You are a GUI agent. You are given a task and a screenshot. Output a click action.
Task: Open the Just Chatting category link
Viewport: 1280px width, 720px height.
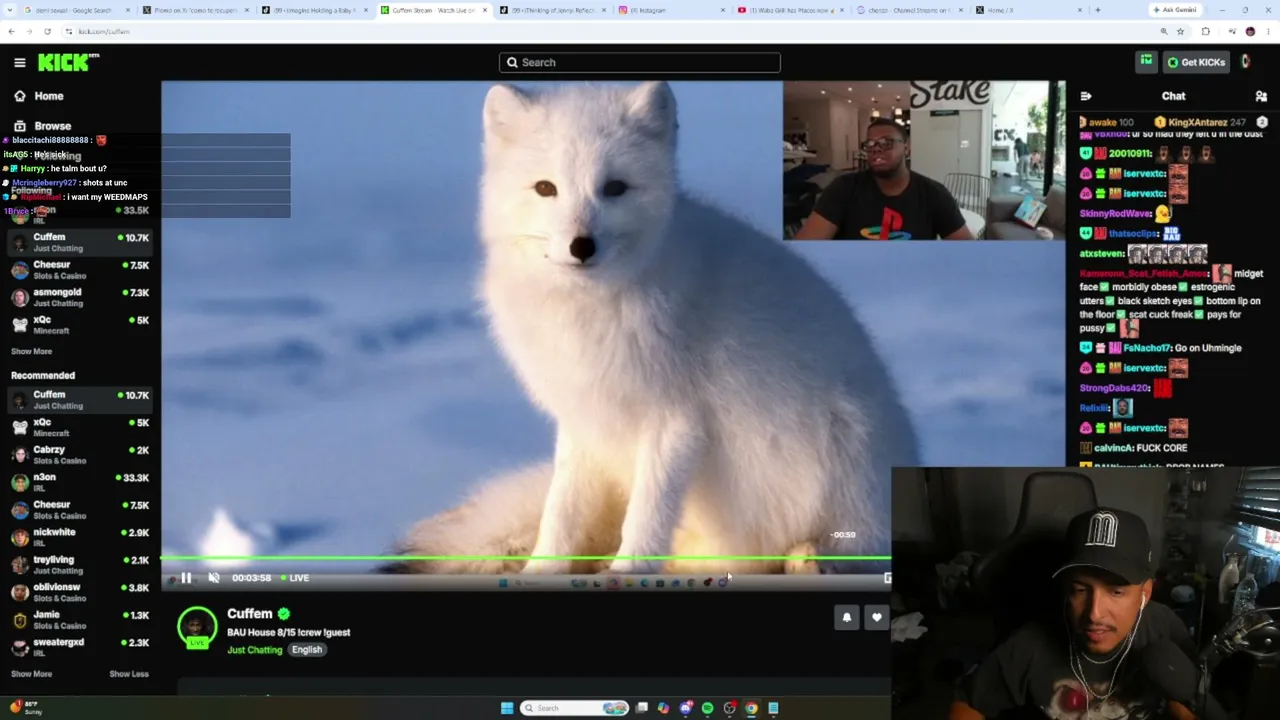click(x=255, y=650)
